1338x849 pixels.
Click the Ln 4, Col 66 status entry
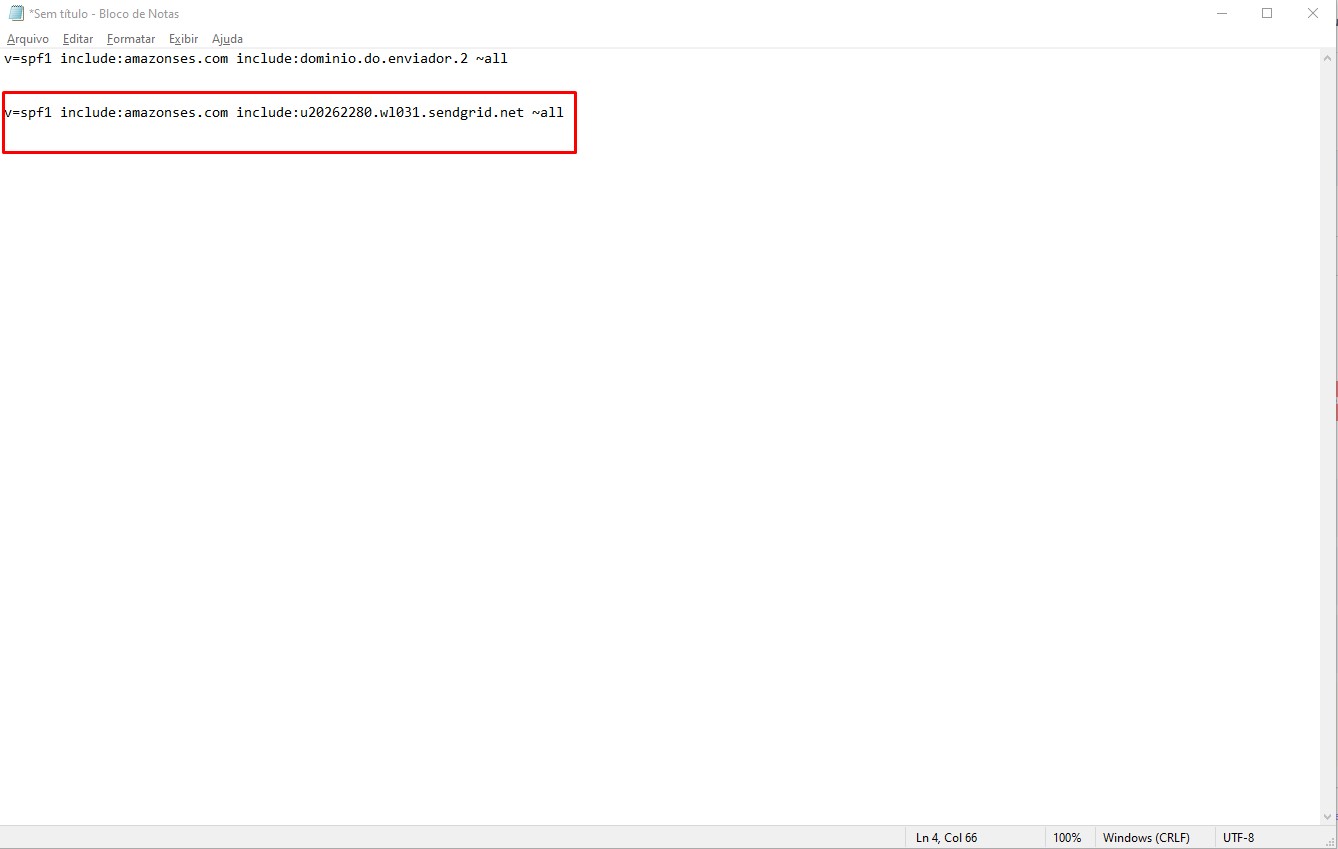[946, 837]
